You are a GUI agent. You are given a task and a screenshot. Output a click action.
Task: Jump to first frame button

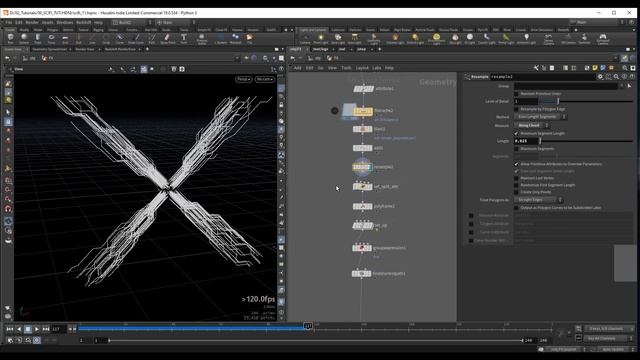pos(10,329)
